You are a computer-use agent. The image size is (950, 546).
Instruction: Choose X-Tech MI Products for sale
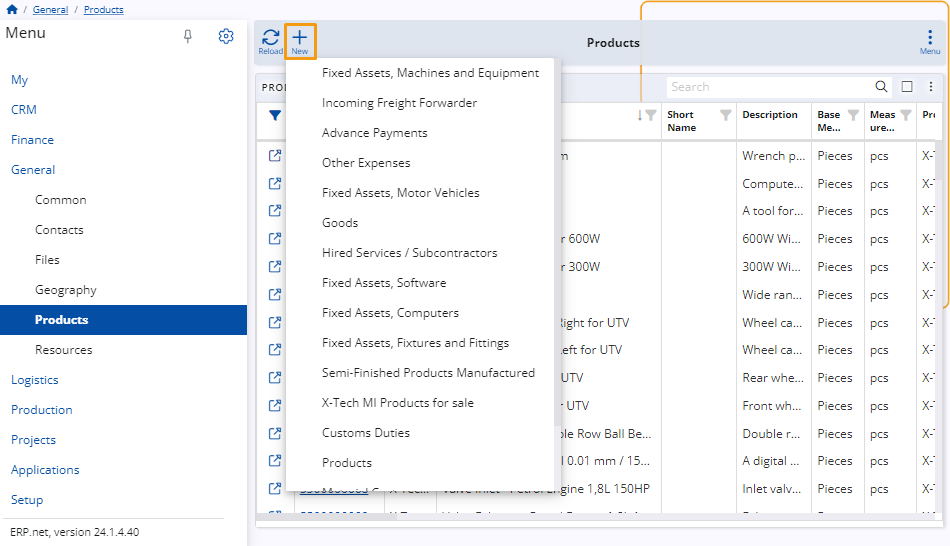click(397, 403)
